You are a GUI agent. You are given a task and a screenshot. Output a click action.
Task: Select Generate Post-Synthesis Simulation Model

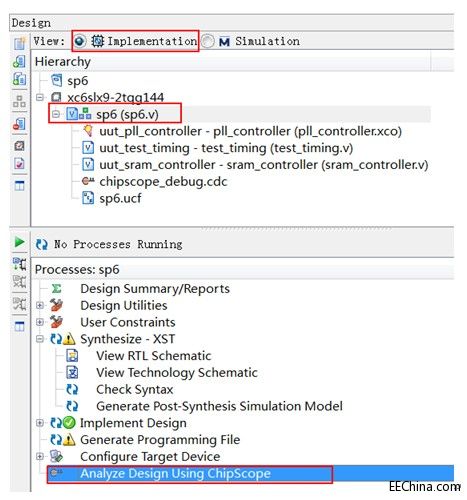[x=219, y=406]
